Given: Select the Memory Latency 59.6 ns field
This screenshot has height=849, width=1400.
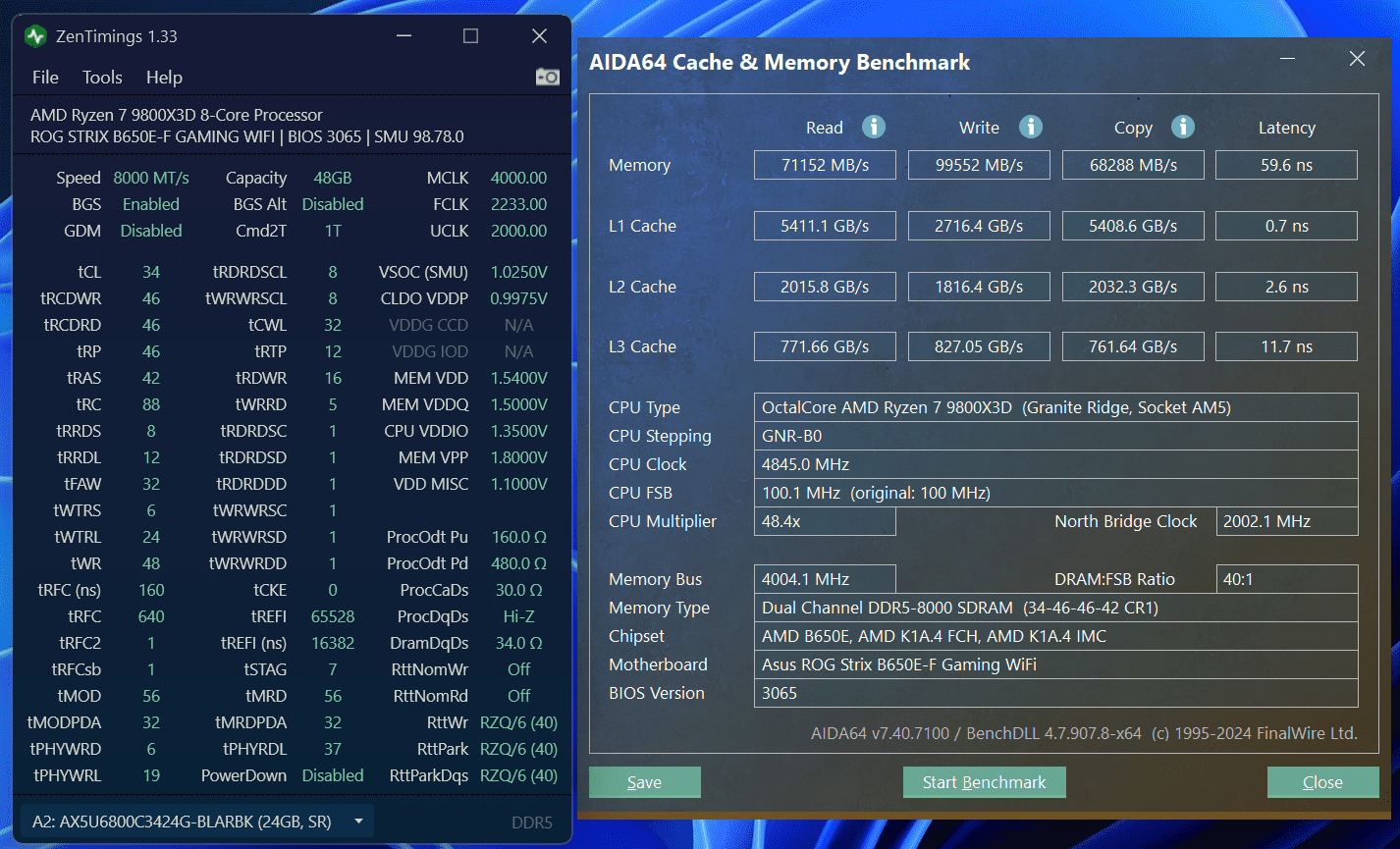Looking at the screenshot, I should click(x=1286, y=165).
